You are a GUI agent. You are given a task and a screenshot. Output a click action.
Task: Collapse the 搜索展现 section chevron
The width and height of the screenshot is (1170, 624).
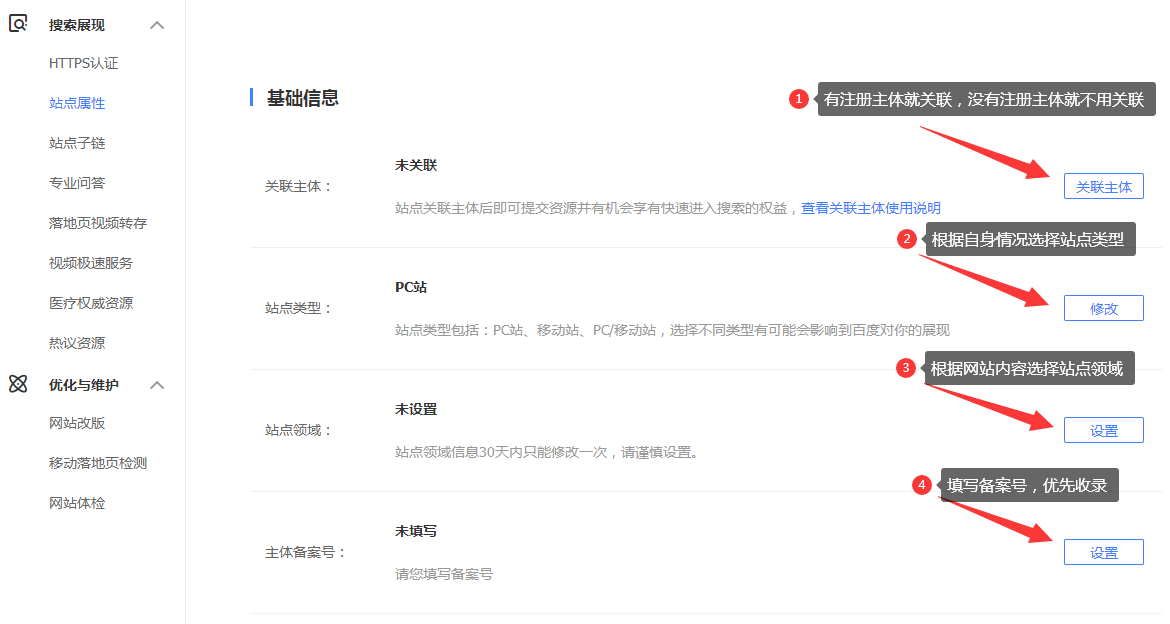click(157, 25)
